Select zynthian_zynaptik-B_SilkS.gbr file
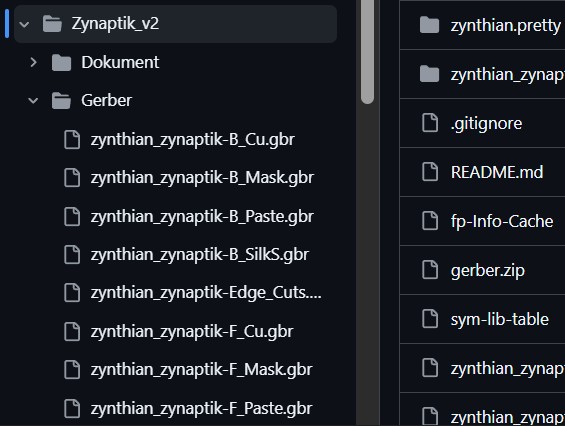The height and width of the screenshot is (426, 565). (200, 254)
